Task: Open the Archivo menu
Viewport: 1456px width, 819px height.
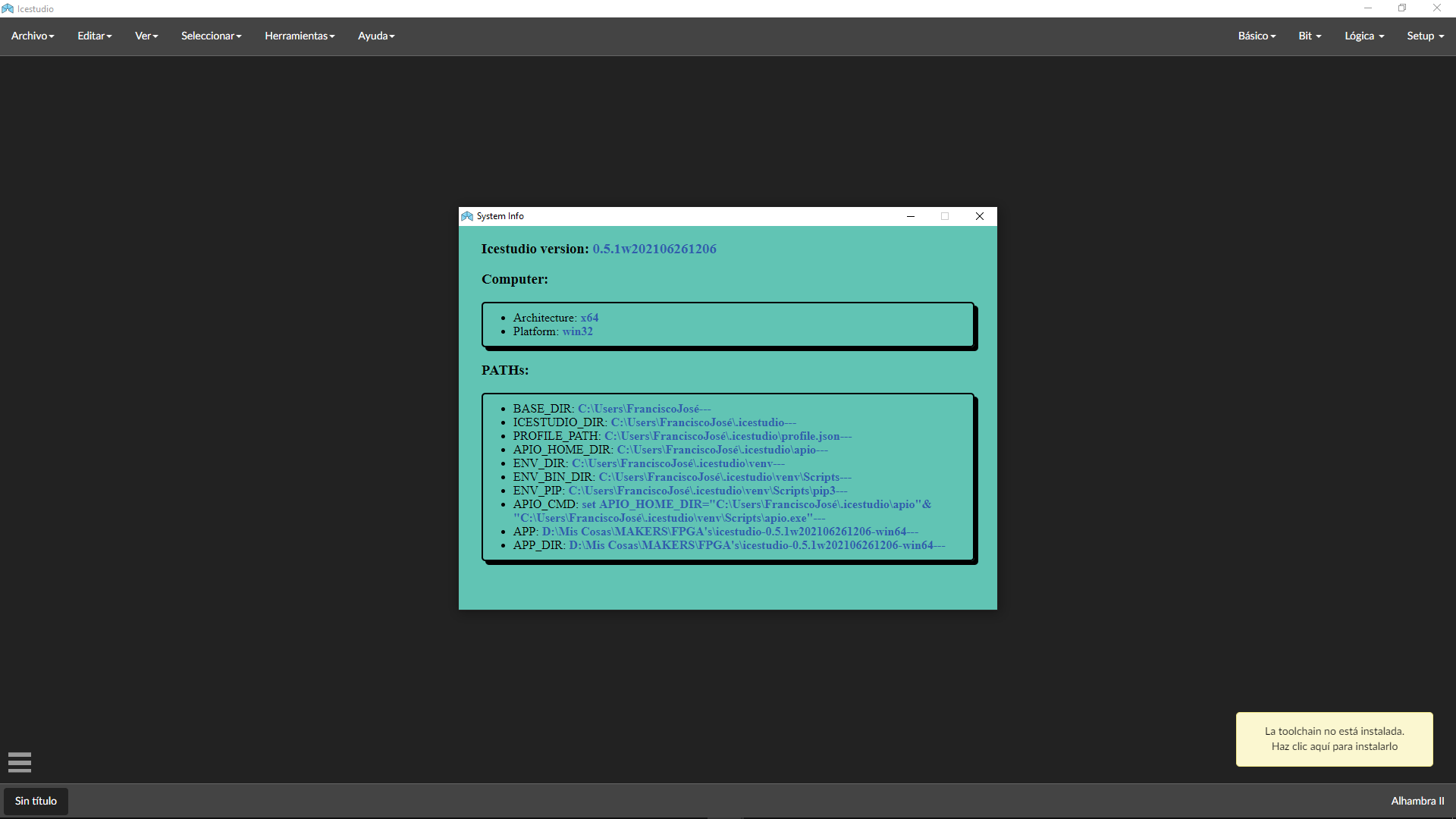Action: point(32,36)
